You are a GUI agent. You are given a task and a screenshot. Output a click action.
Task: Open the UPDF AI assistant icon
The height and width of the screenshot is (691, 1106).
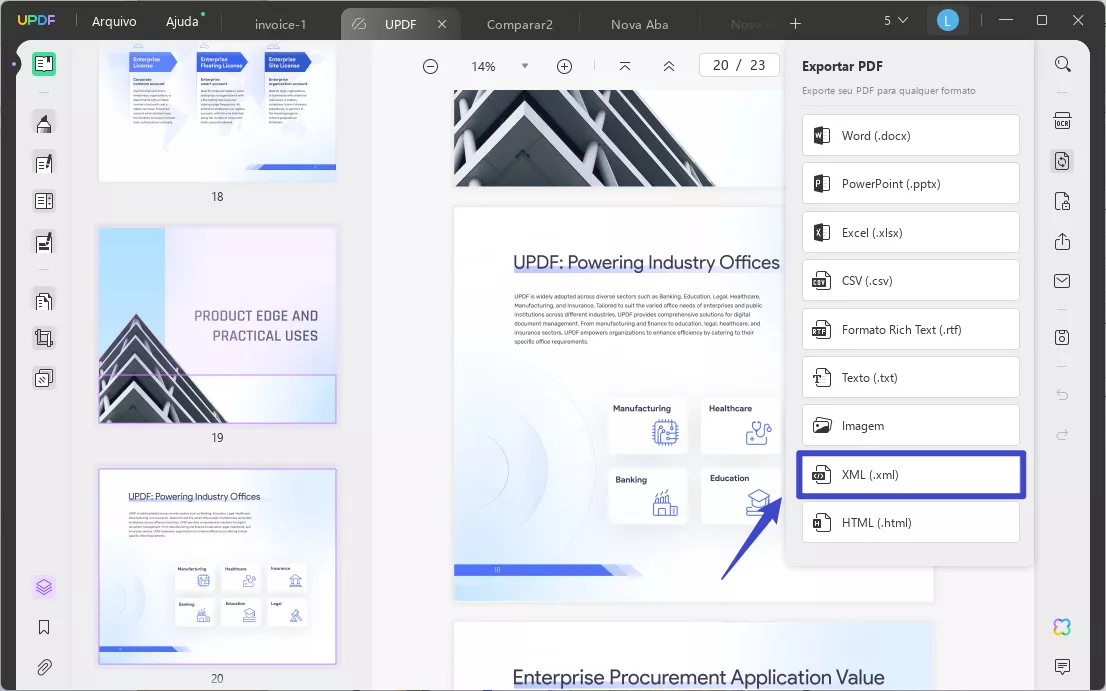[x=1062, y=627]
